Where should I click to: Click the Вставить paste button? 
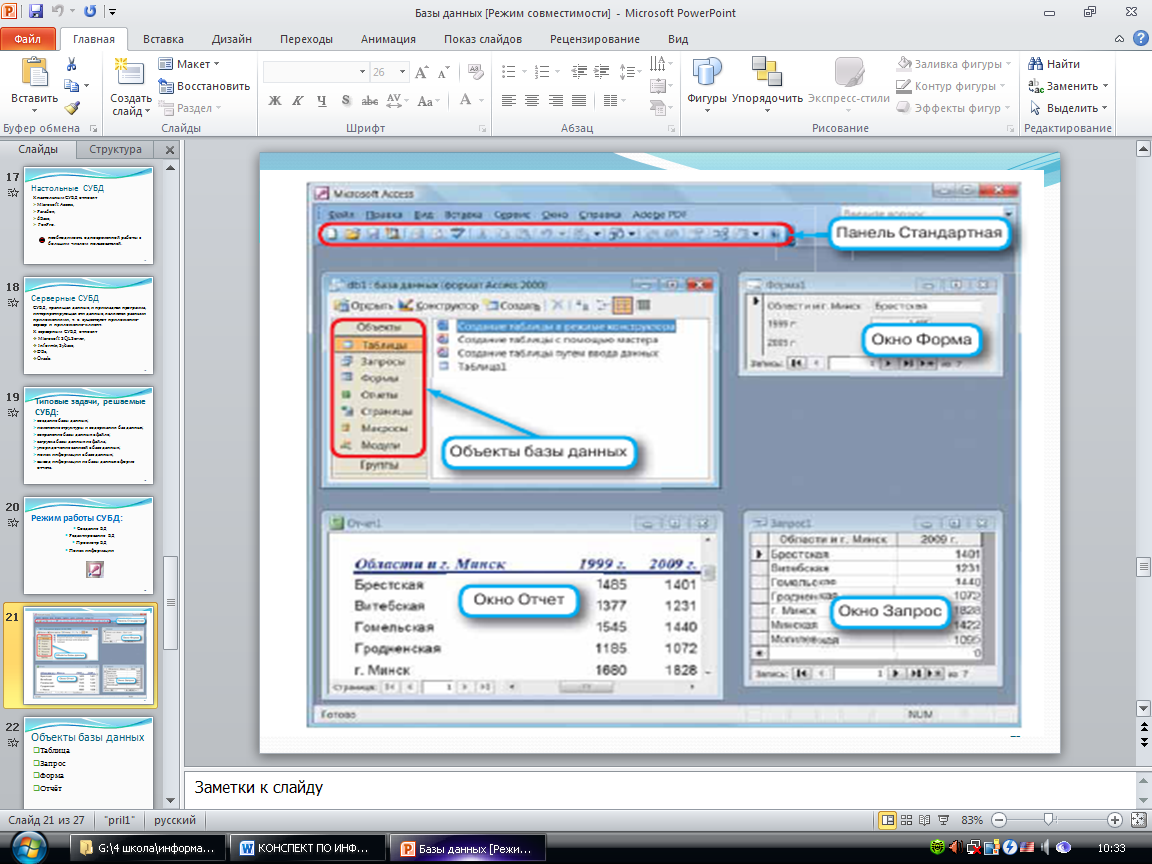(35, 85)
